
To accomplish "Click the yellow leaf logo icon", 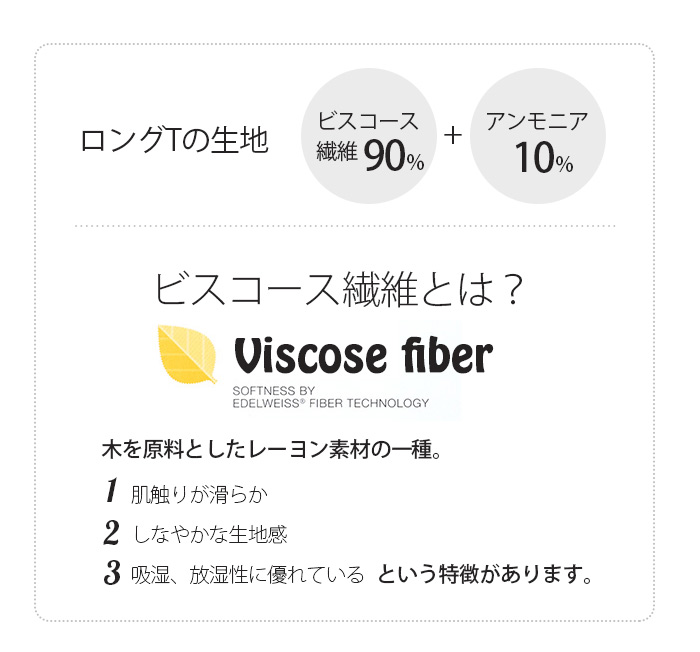I will tap(188, 355).
